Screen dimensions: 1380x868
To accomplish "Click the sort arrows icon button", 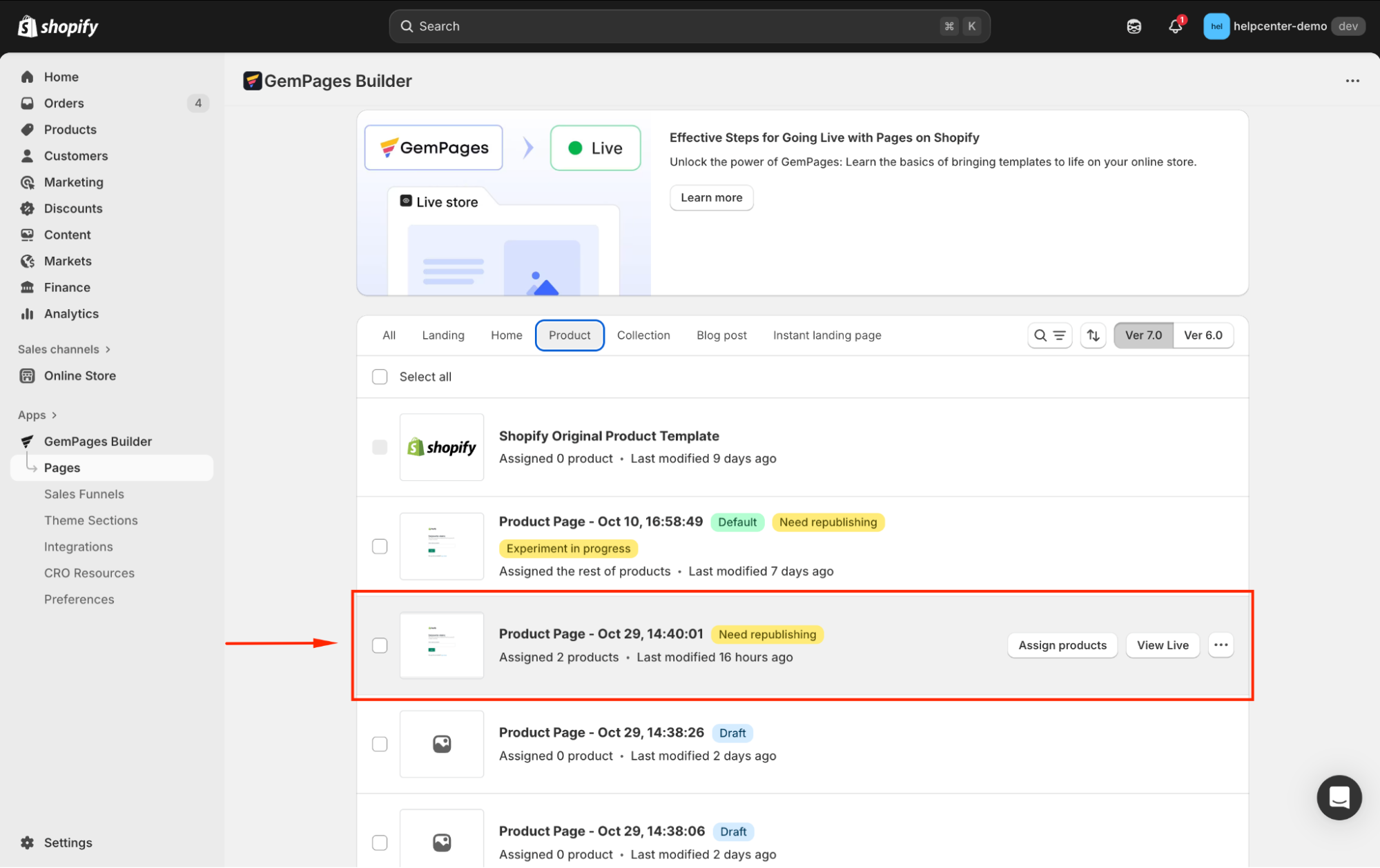I will pyautogui.click(x=1093, y=335).
